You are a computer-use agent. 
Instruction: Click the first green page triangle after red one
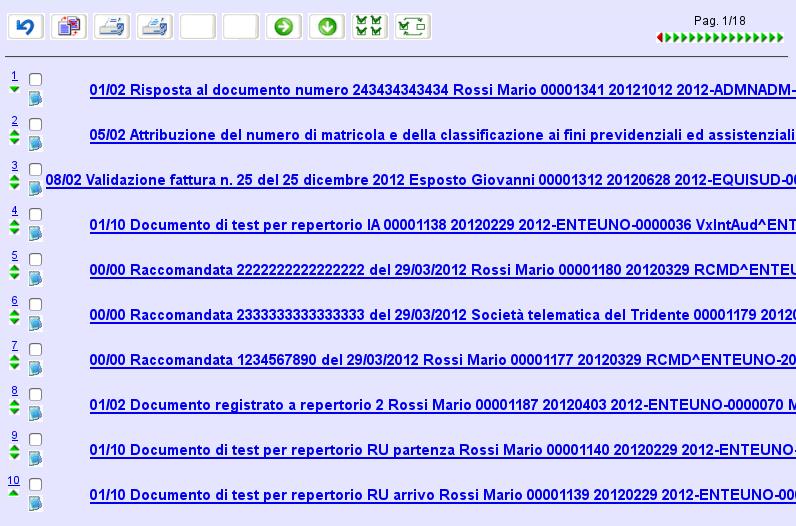tap(668, 37)
